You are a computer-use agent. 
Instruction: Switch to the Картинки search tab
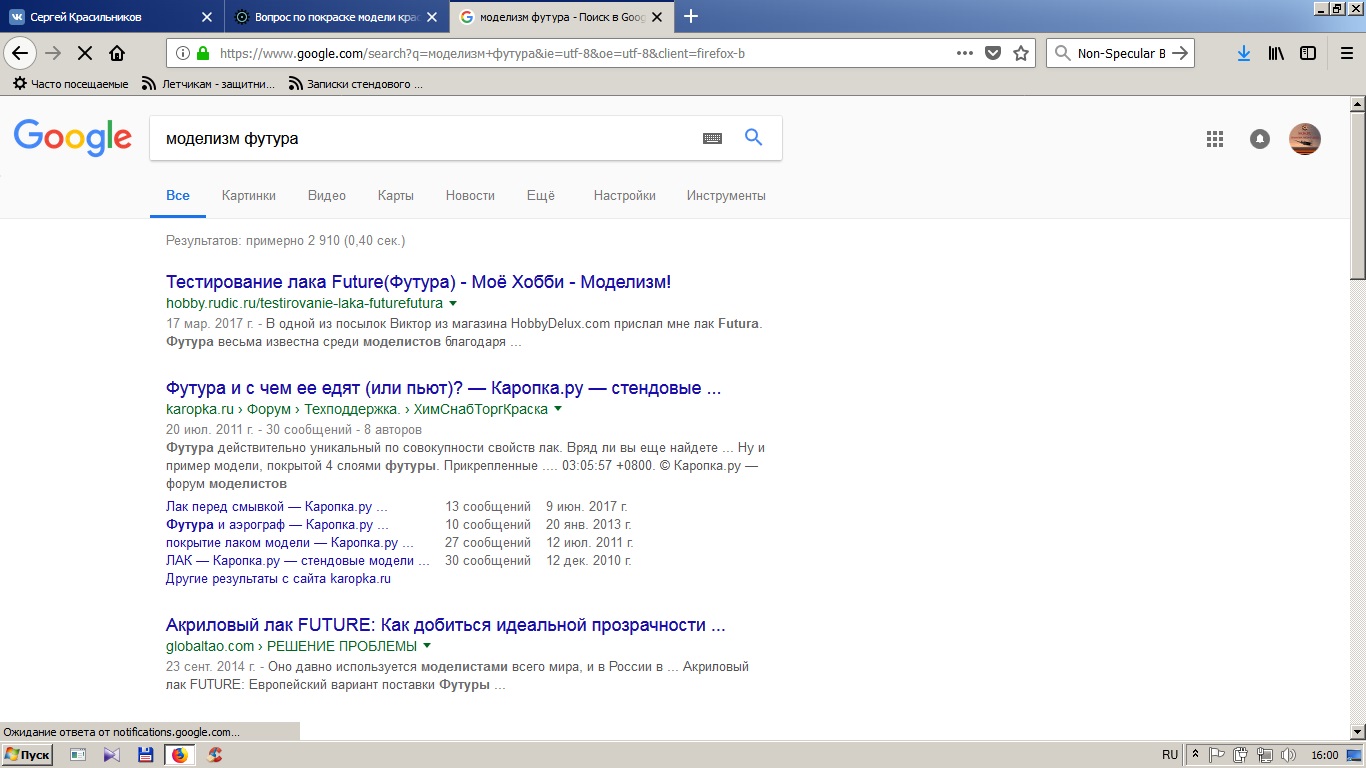click(249, 196)
